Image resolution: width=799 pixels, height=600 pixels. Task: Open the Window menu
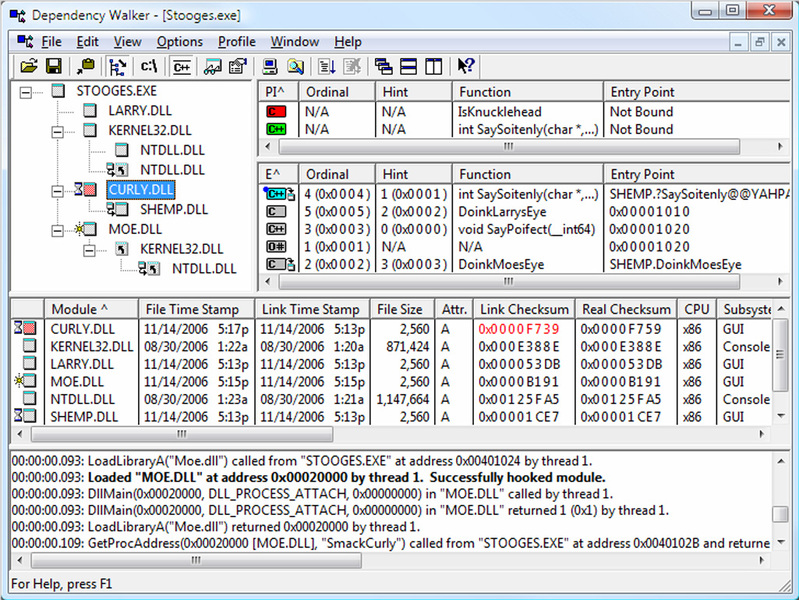(295, 42)
